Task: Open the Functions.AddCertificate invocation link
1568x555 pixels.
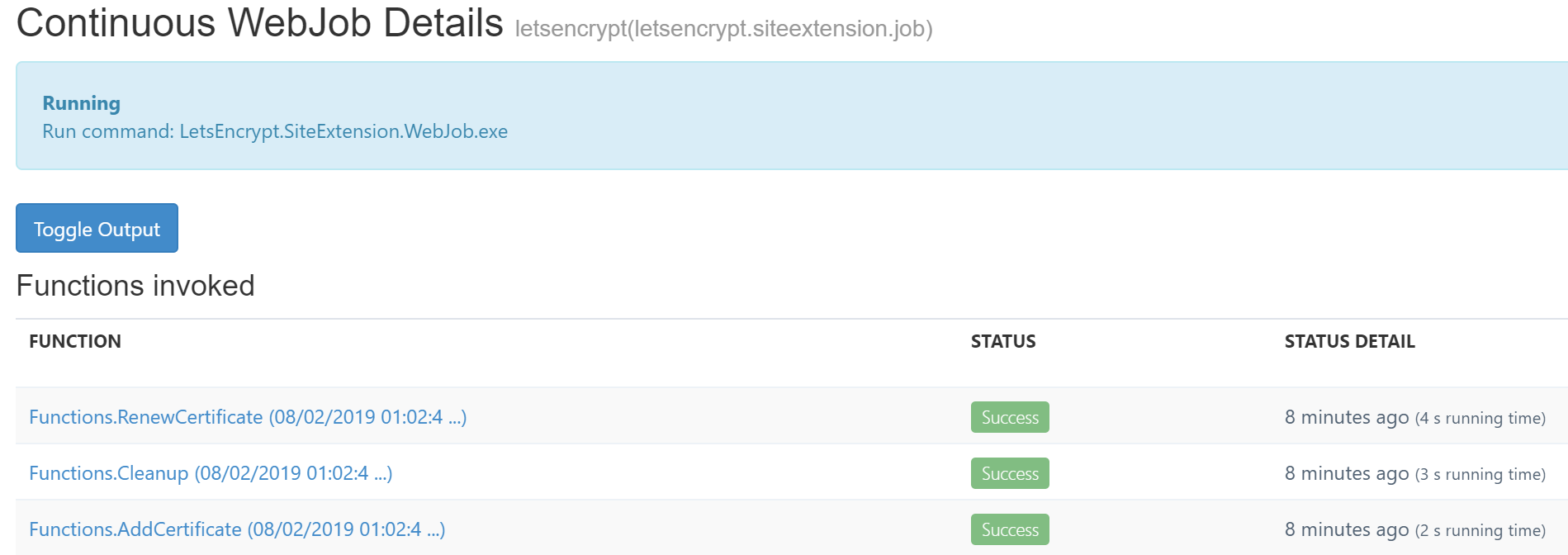Action: (237, 529)
